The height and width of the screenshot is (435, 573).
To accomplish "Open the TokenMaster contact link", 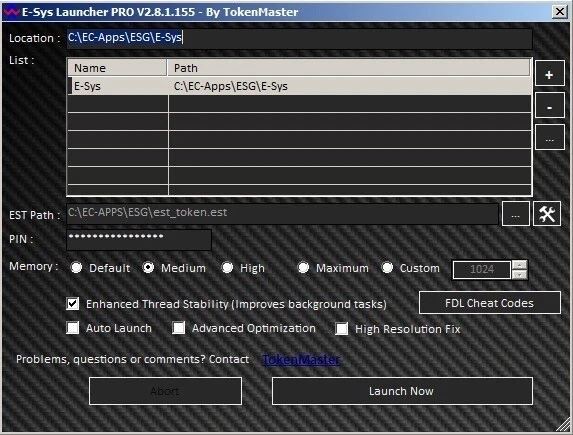I will [x=301, y=359].
